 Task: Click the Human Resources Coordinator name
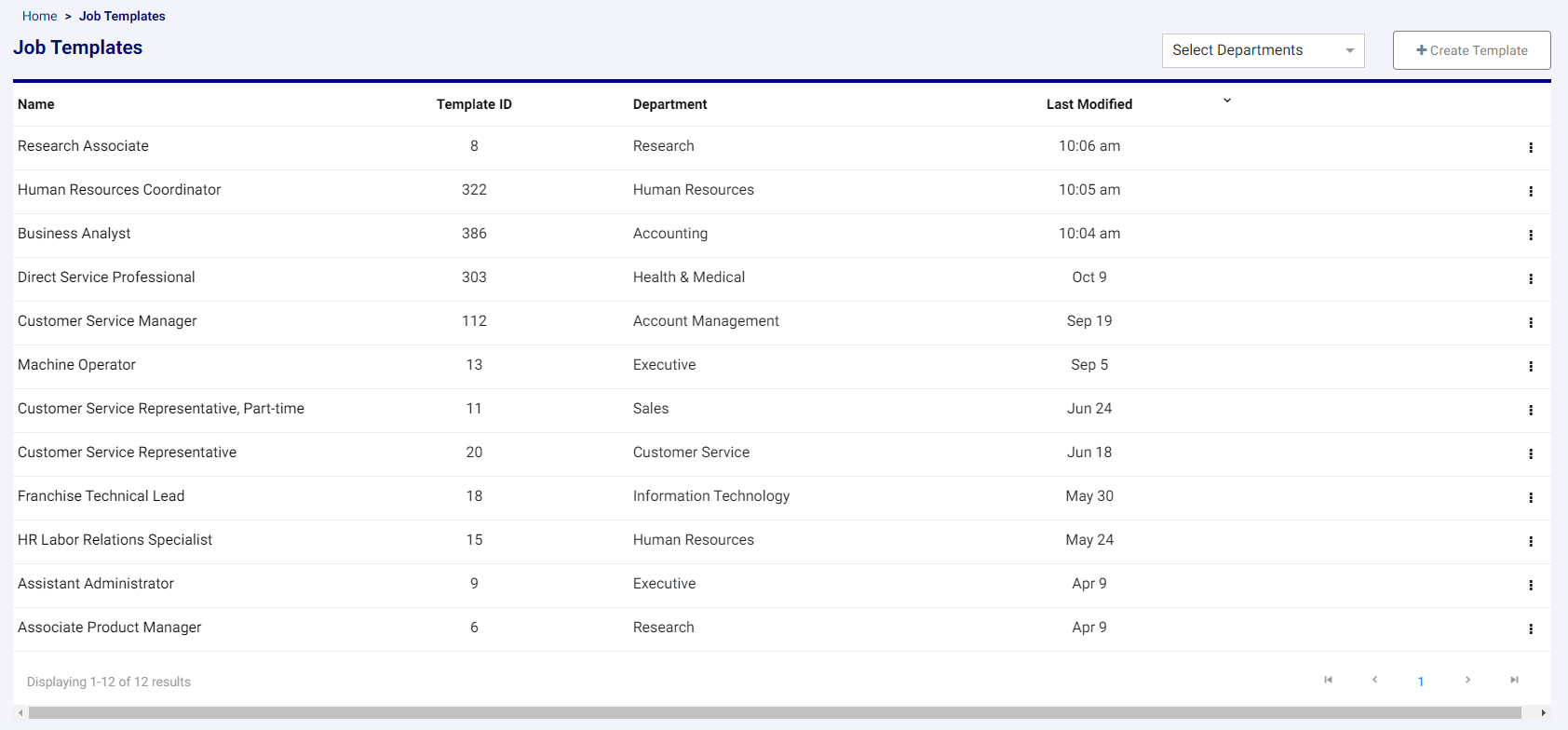pyautogui.click(x=119, y=190)
